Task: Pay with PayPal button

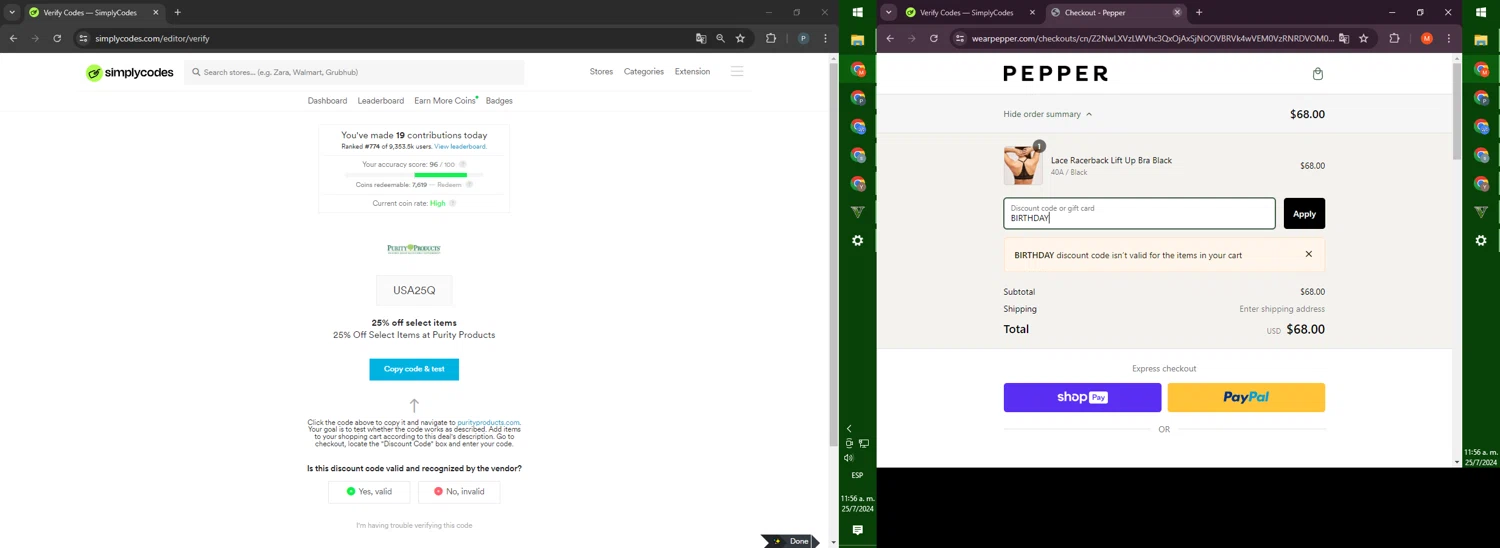Action: (x=1246, y=397)
